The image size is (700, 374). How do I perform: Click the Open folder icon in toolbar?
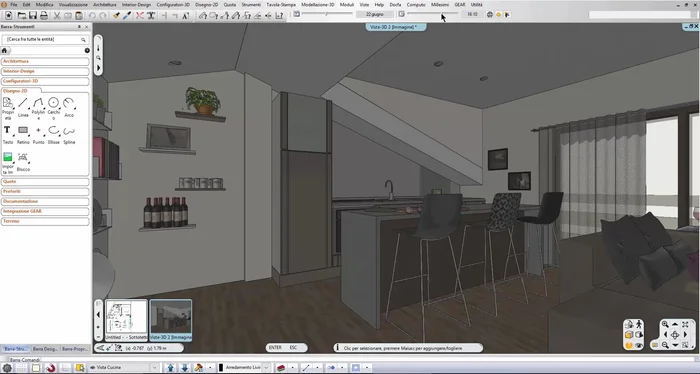click(x=21, y=15)
